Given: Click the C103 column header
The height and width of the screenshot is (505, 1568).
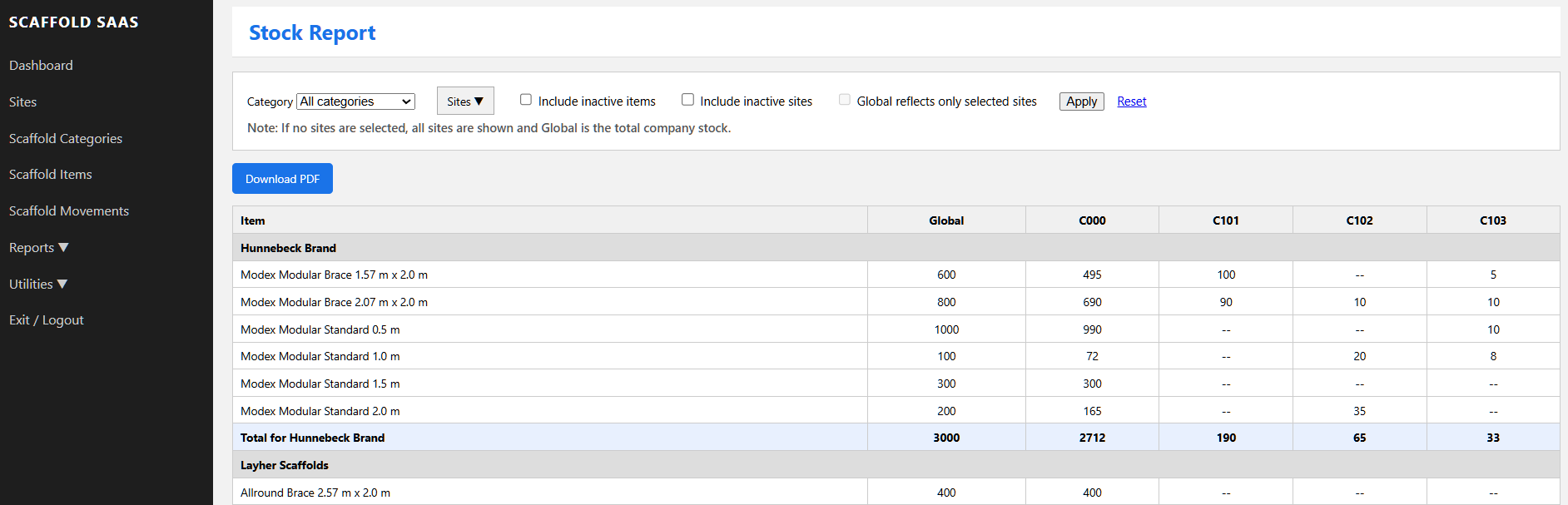Looking at the screenshot, I should point(1493,220).
